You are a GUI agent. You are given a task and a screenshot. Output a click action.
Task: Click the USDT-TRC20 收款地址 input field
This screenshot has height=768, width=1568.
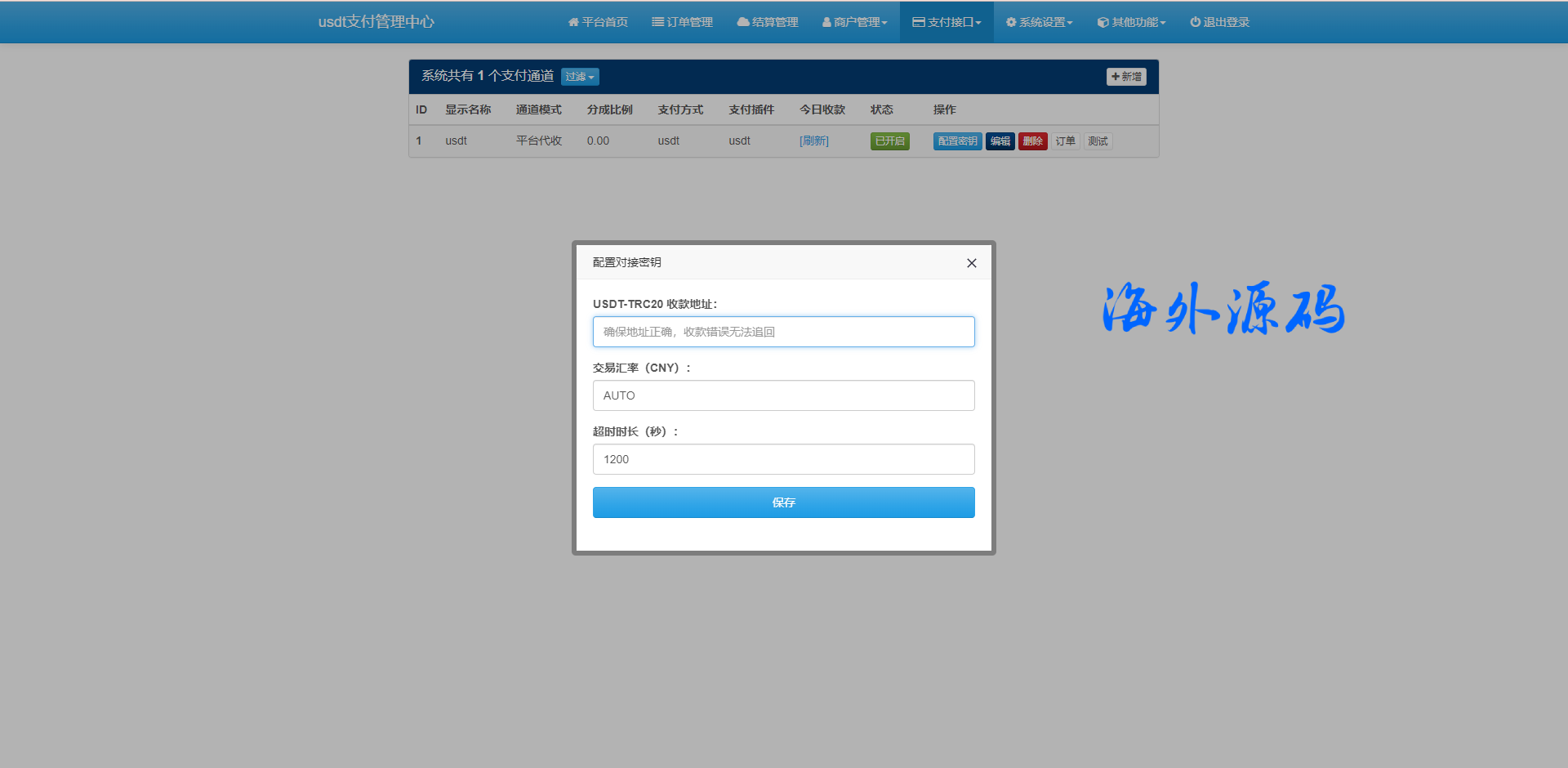pyautogui.click(x=783, y=332)
